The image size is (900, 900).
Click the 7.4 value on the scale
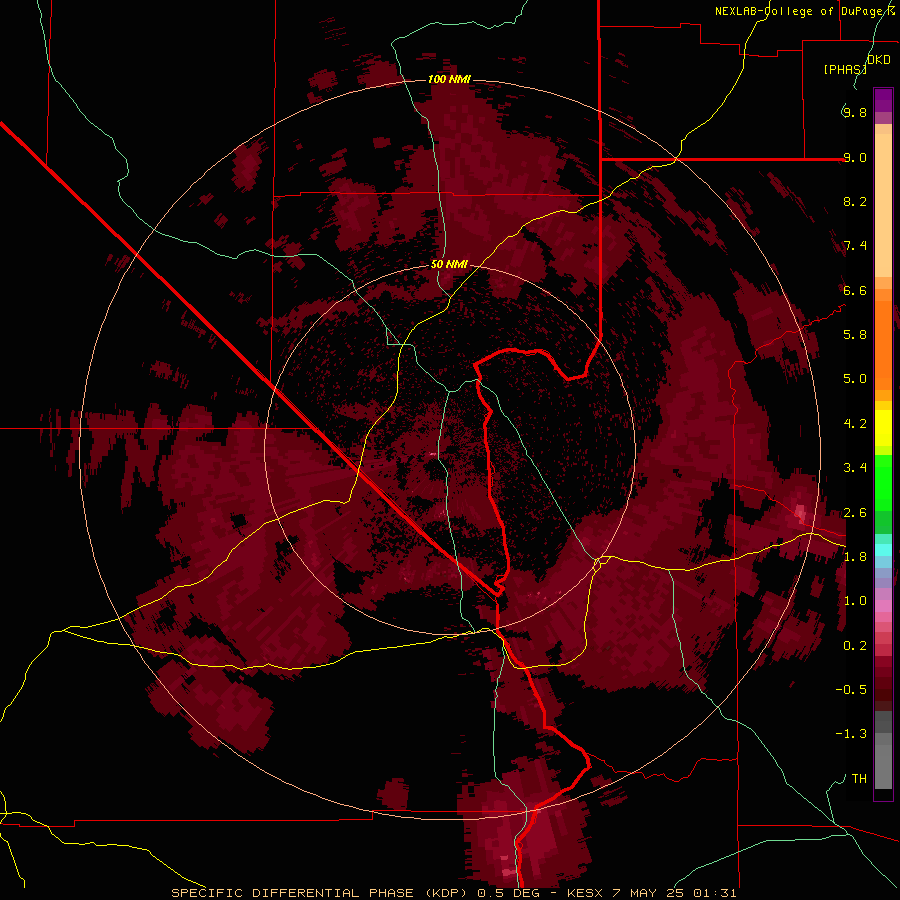click(x=855, y=246)
